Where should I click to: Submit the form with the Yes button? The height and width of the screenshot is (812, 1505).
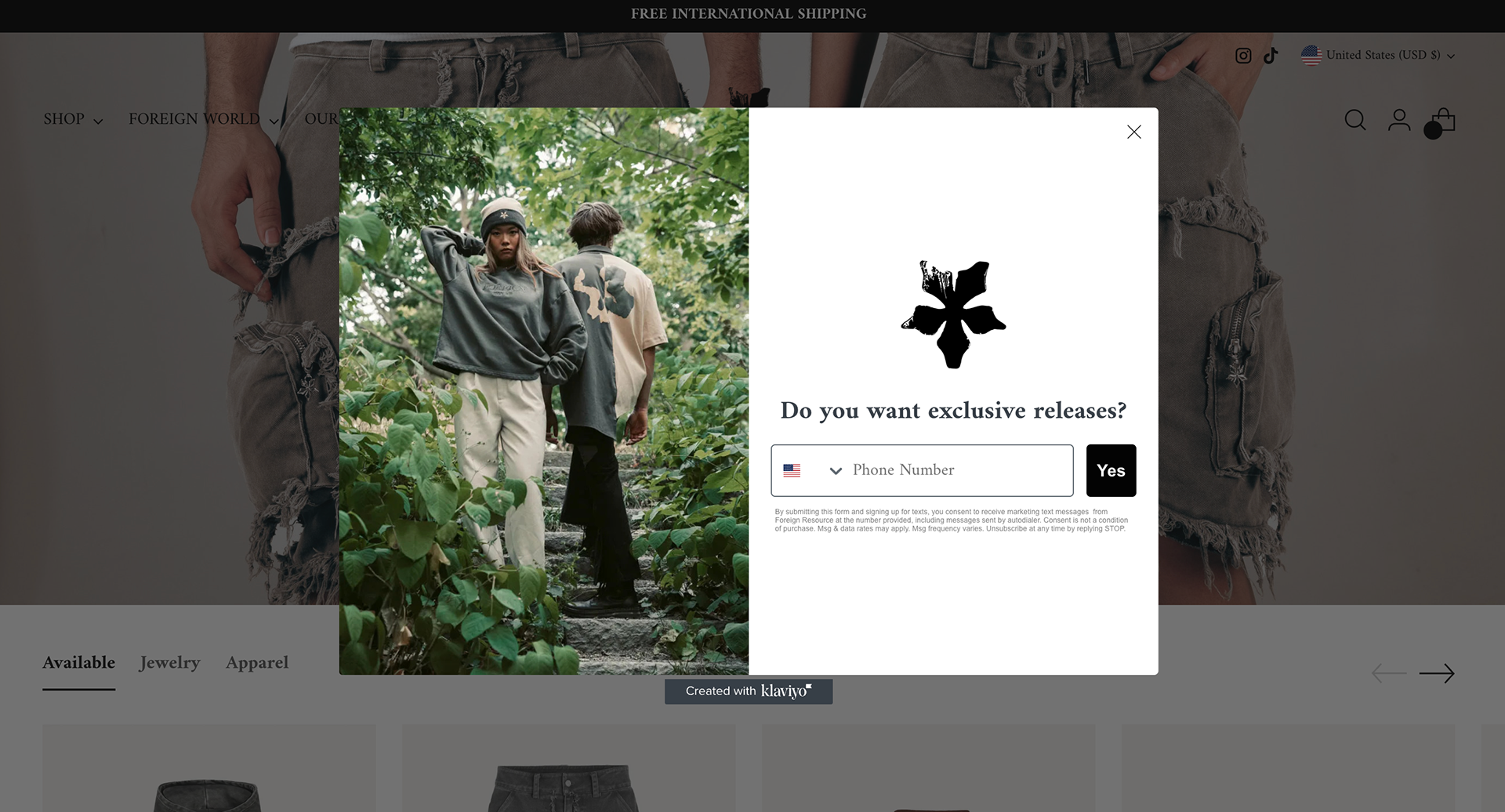coord(1111,470)
